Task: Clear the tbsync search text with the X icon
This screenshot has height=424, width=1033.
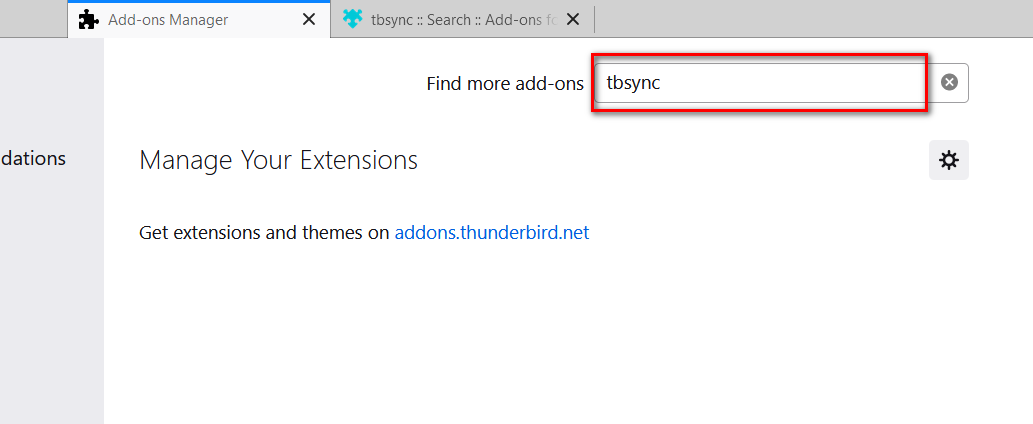Action: 949,82
